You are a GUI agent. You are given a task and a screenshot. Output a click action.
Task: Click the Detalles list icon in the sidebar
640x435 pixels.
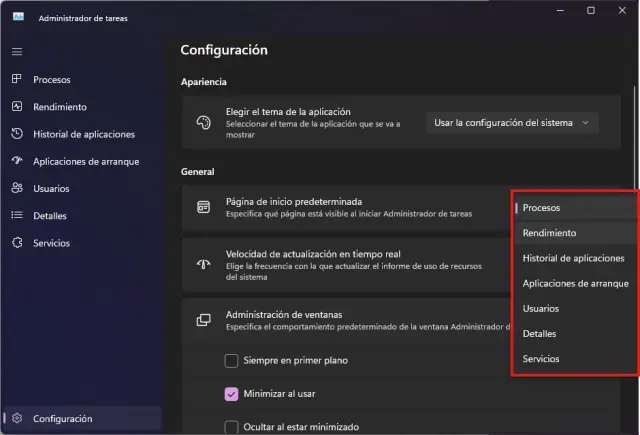16,215
